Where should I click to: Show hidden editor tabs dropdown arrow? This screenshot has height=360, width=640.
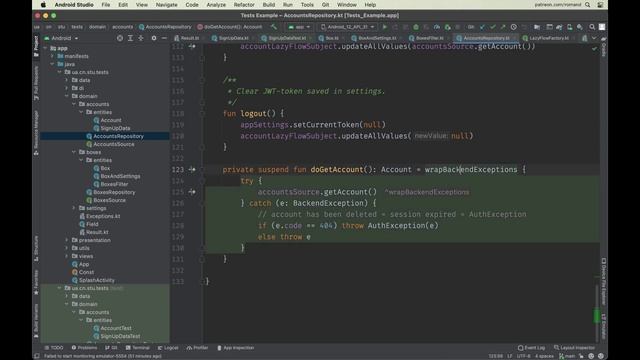[594, 38]
